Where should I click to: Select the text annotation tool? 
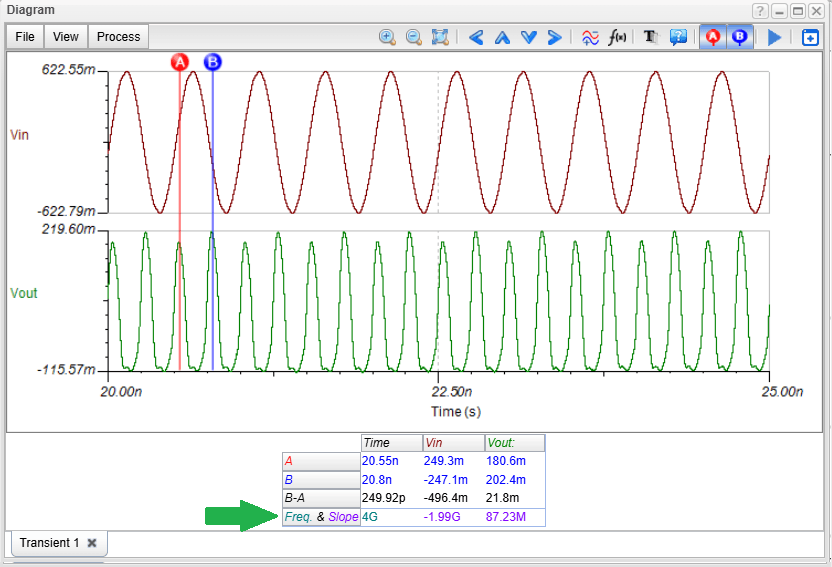(x=652, y=37)
